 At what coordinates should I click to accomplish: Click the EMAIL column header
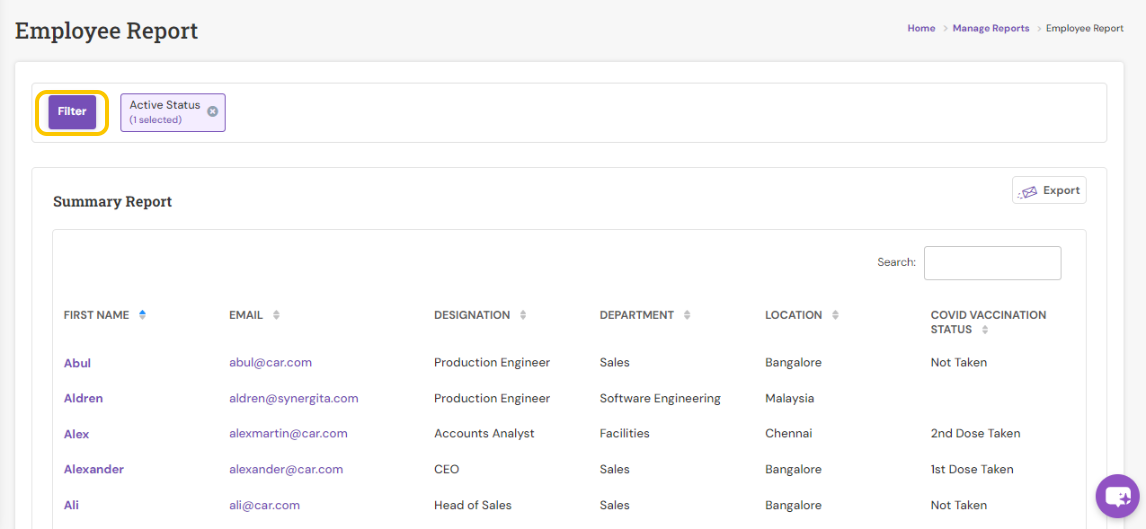pyautogui.click(x=246, y=315)
